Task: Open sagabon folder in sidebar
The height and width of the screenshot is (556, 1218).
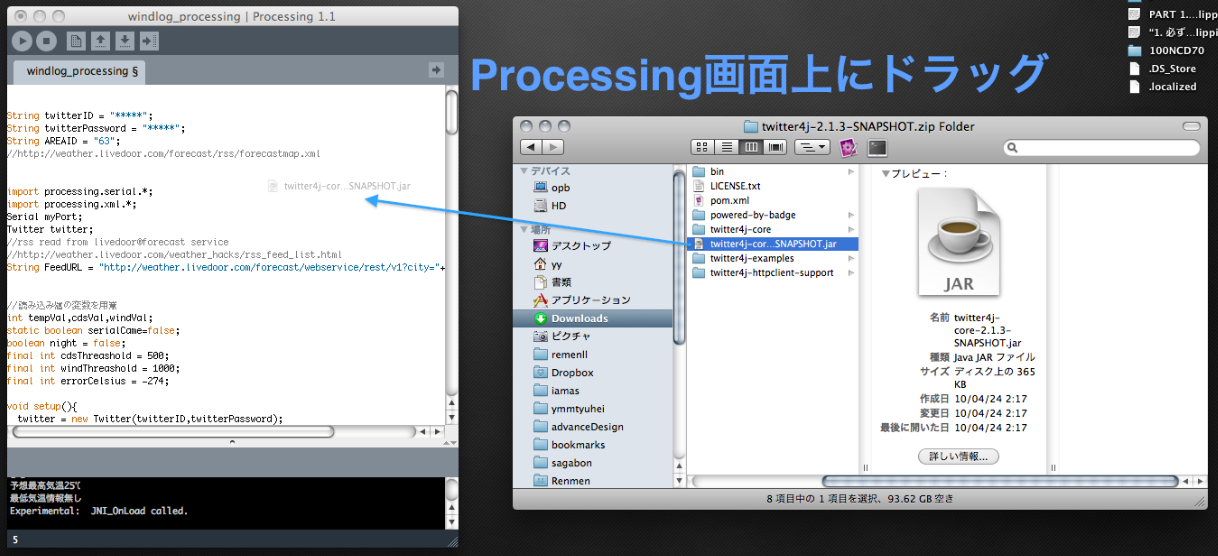Action: (564, 462)
